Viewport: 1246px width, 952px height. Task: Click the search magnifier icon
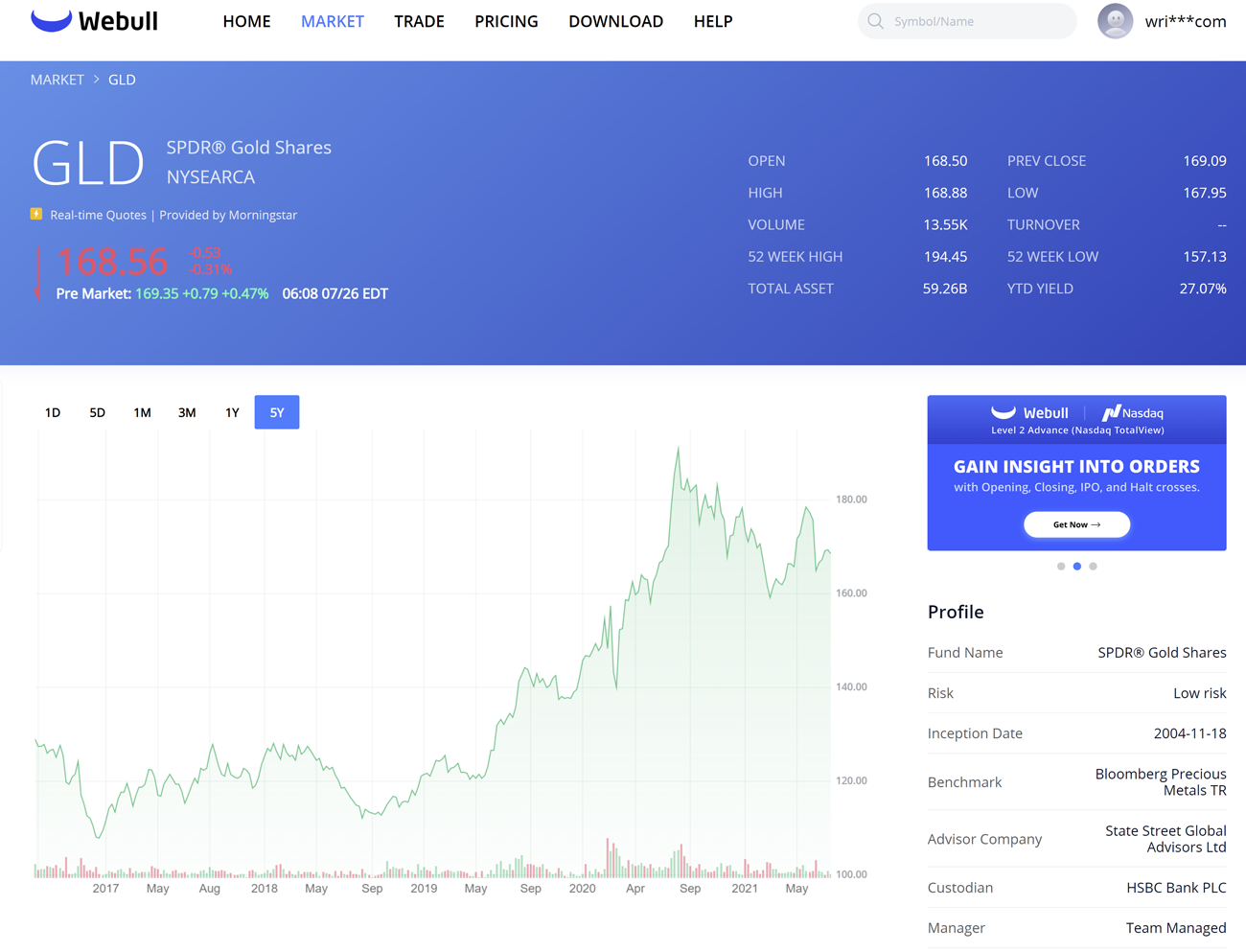pyautogui.click(x=875, y=21)
